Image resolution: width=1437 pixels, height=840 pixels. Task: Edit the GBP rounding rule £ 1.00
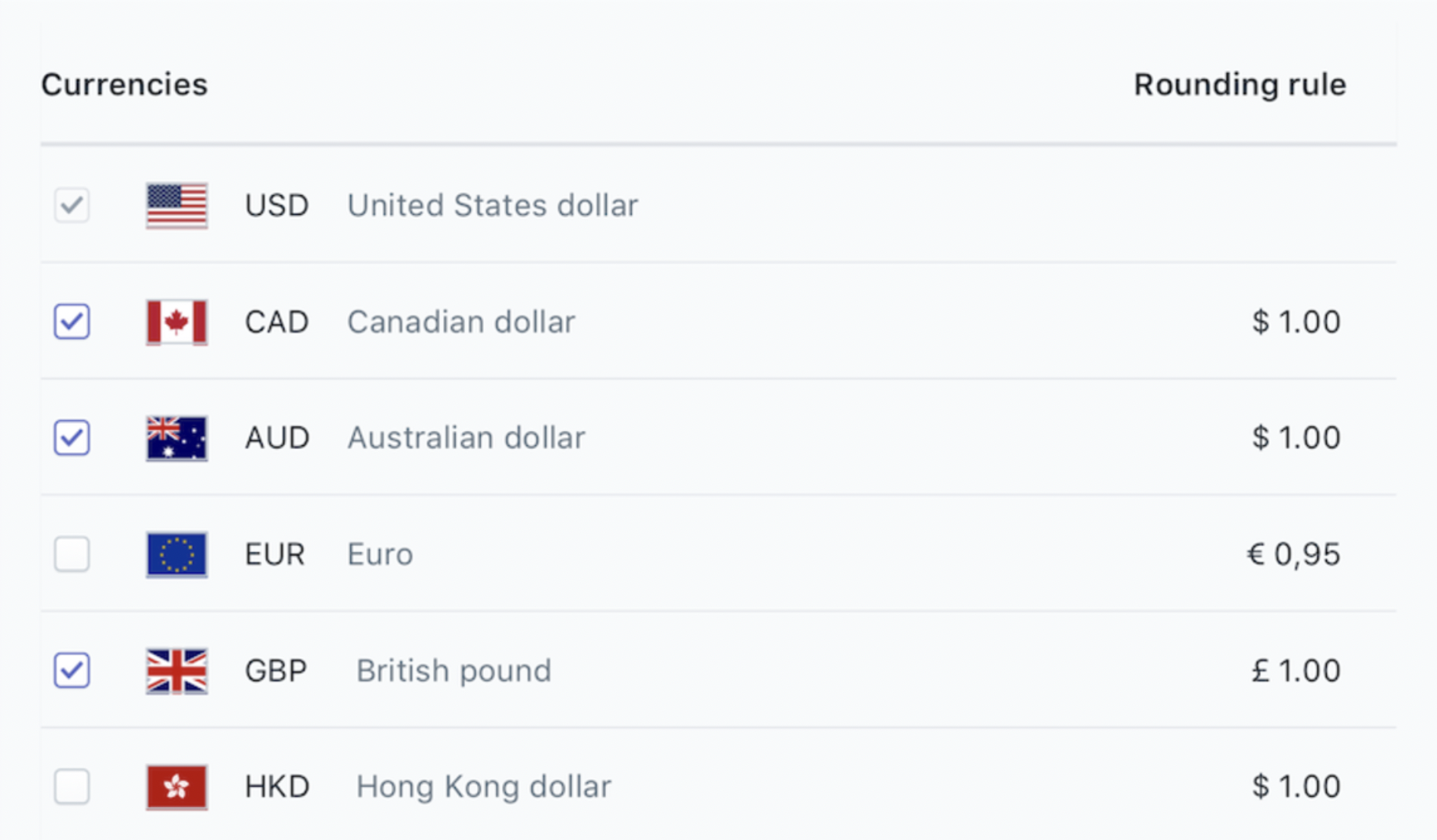[1296, 671]
